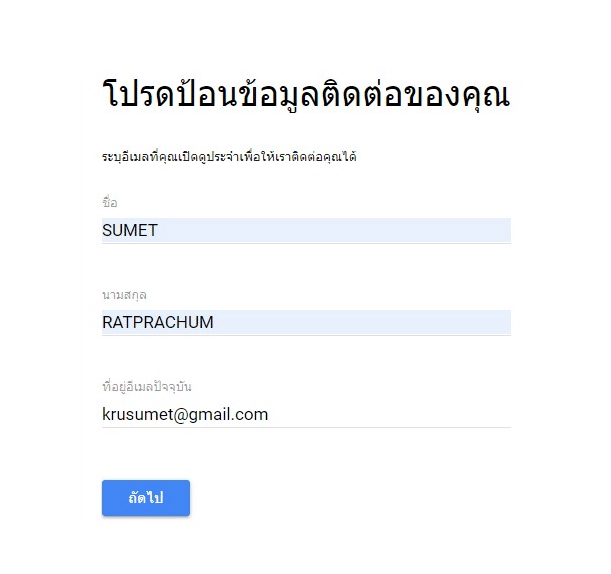611x574 pixels.
Task: Click the gmail.com part of the email
Action: click(228, 415)
